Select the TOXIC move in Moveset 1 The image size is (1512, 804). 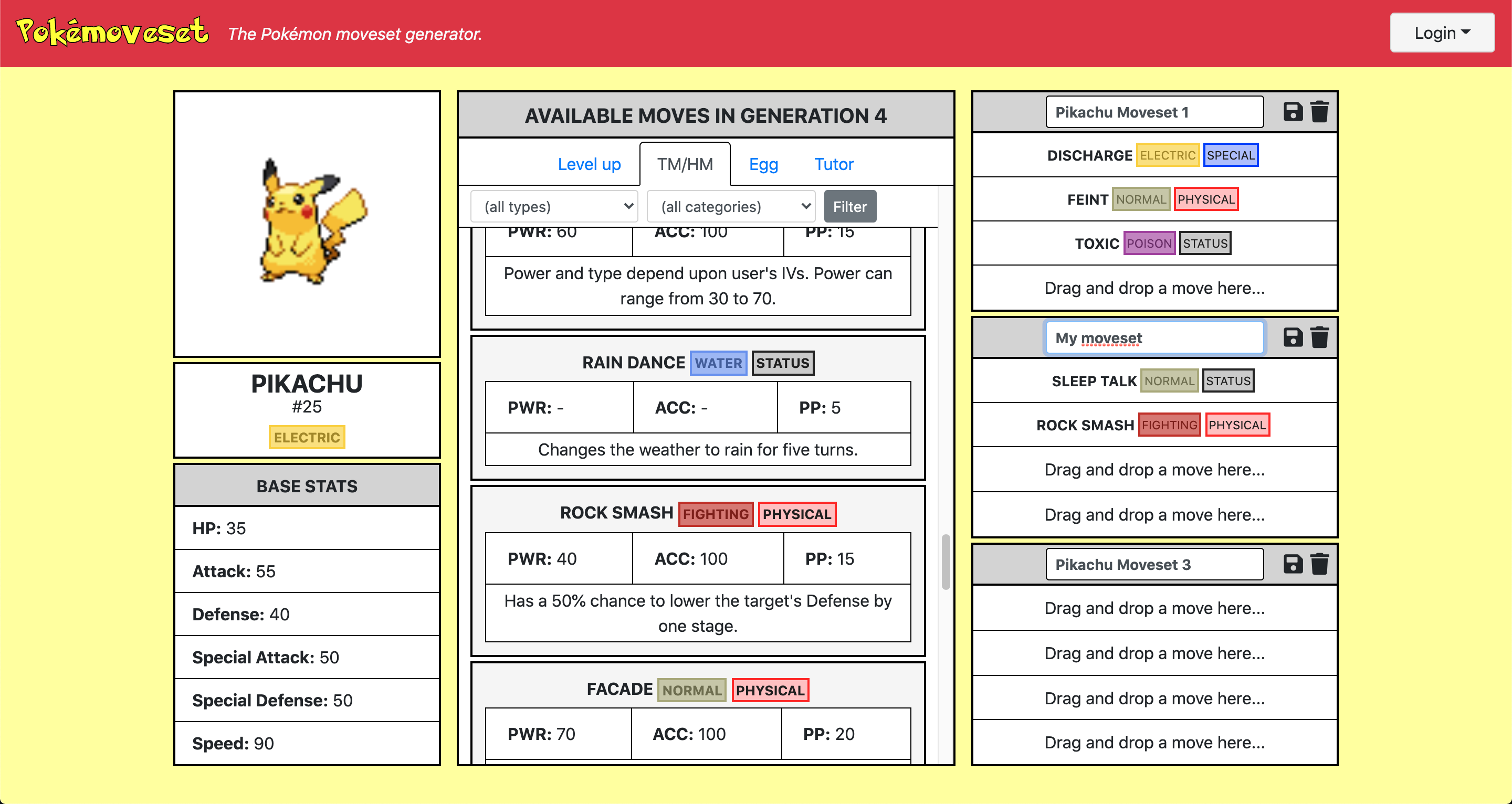[1154, 244]
